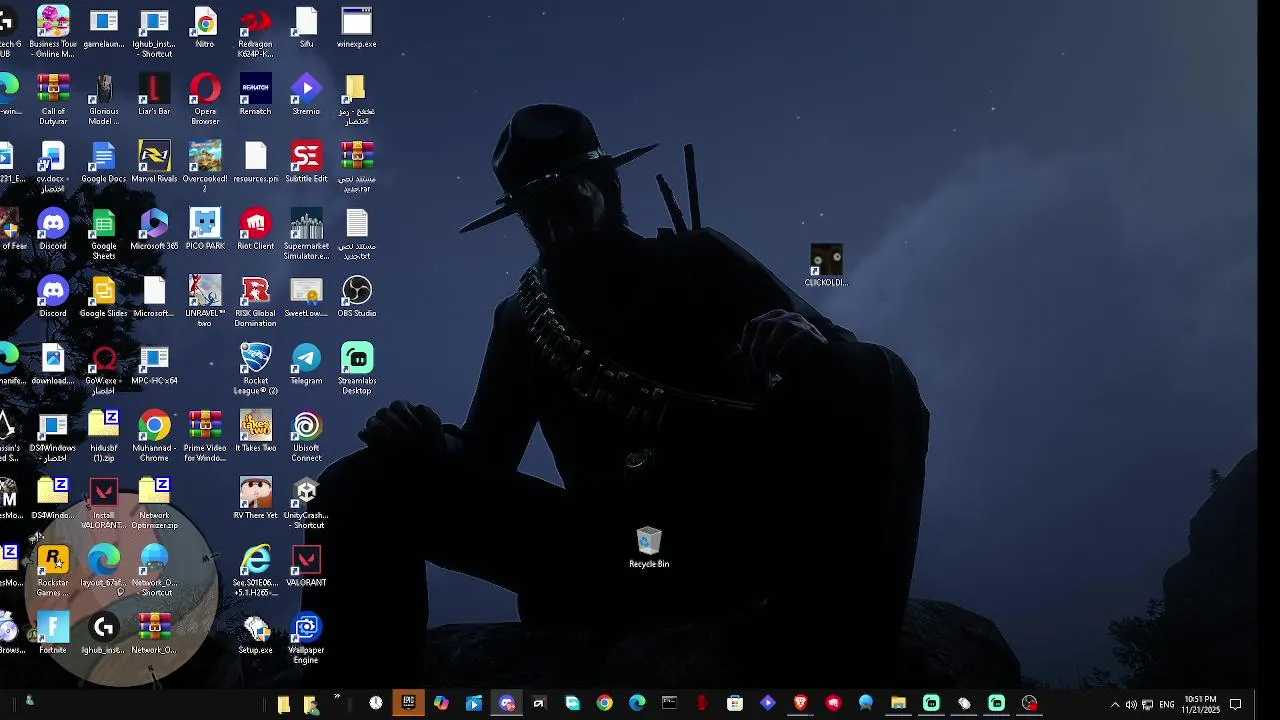Select the CLICKOLDI desktop icon
This screenshot has height=720, width=1280.
pyautogui.click(x=826, y=265)
